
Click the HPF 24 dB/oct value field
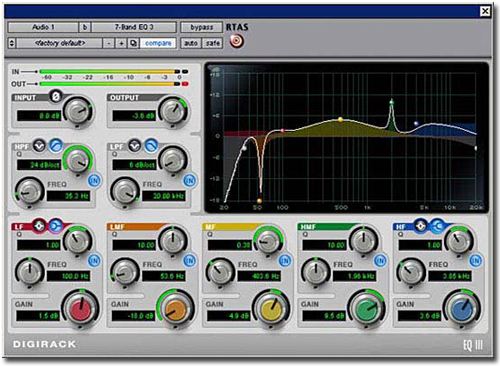click(39, 165)
